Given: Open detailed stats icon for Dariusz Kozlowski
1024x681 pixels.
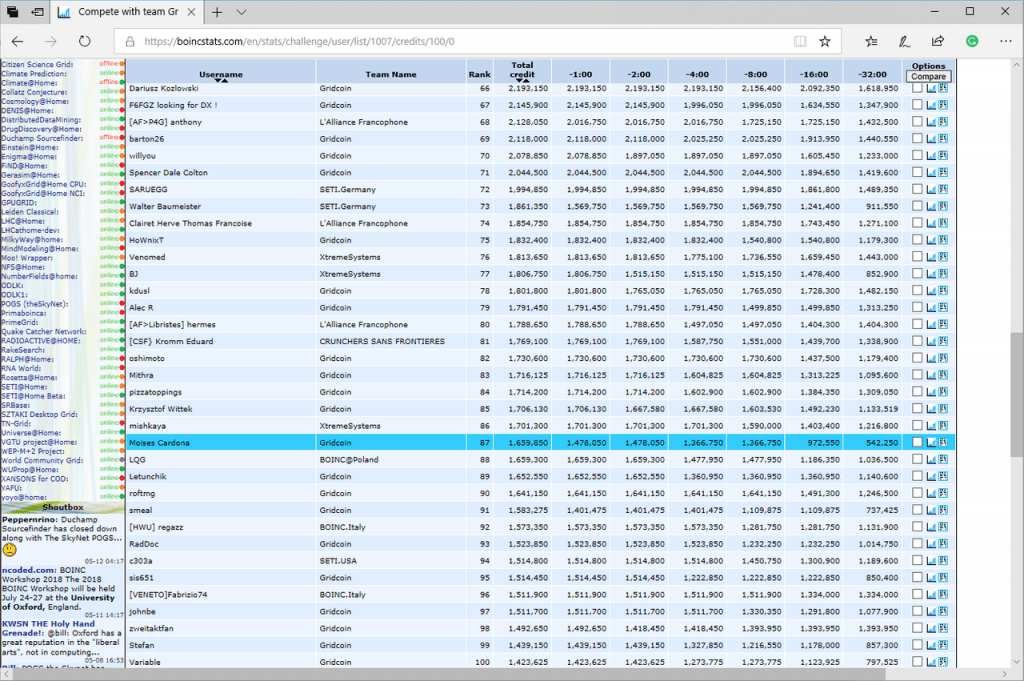Looking at the screenshot, I should pyautogui.click(x=943, y=88).
